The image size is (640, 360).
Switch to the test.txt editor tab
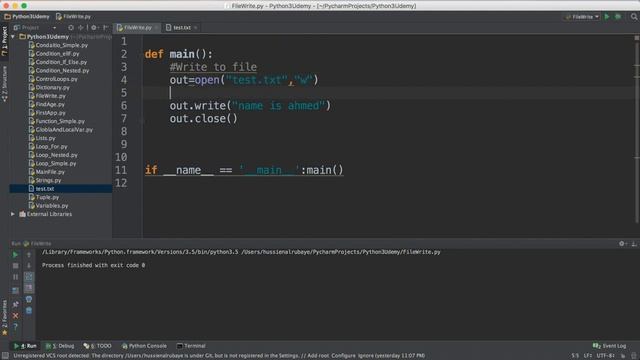(182, 28)
